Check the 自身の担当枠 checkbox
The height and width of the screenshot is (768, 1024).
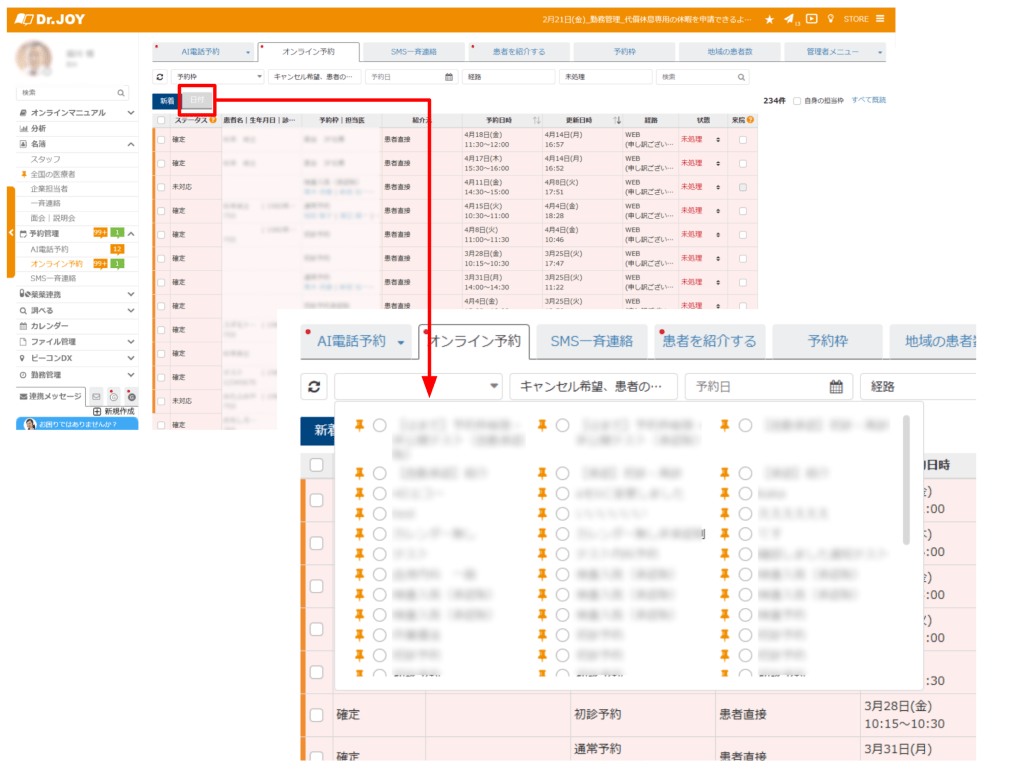[796, 101]
